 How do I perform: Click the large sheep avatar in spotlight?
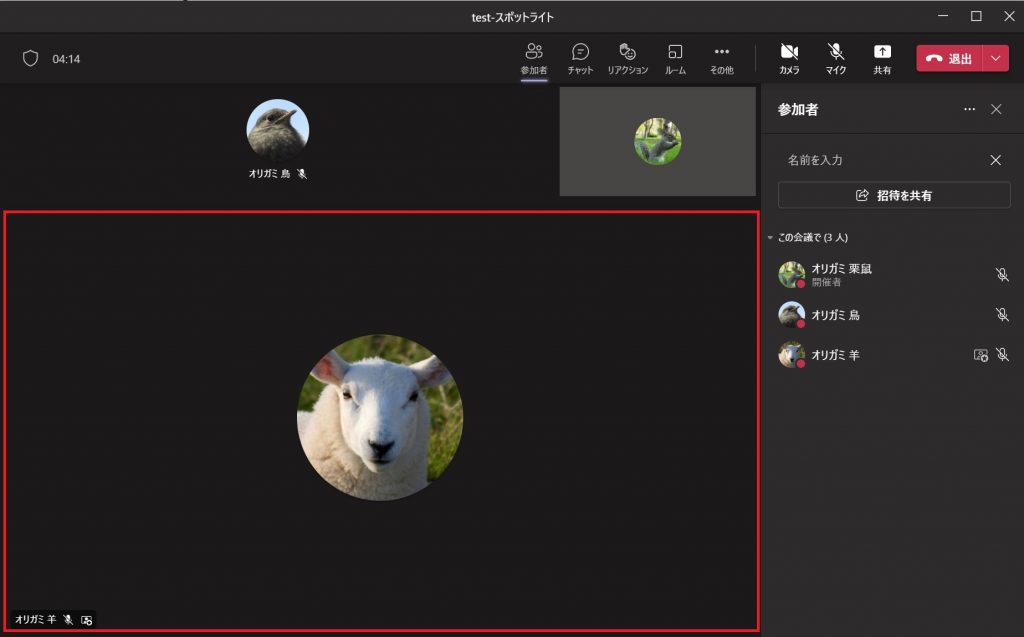(380, 417)
